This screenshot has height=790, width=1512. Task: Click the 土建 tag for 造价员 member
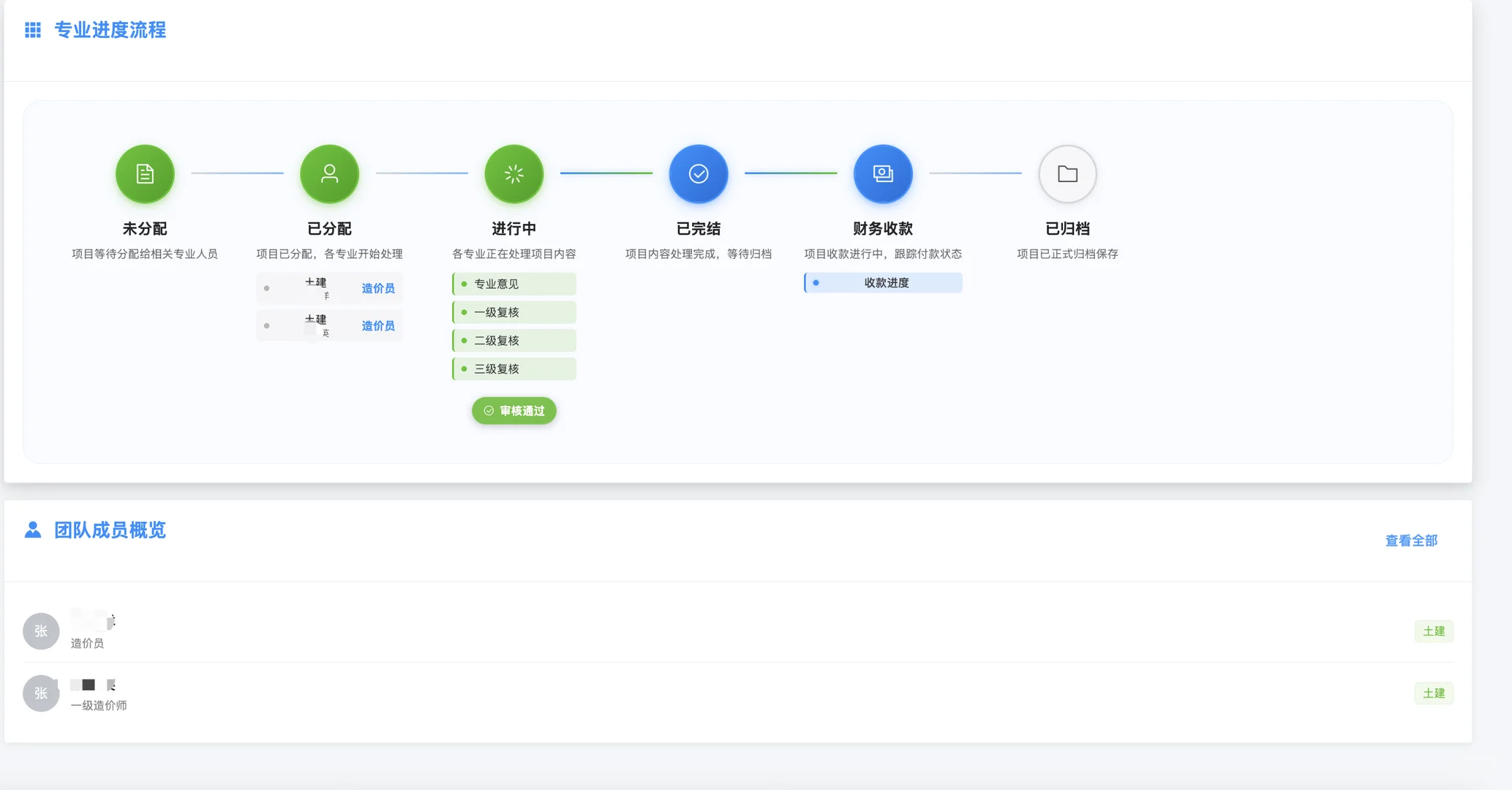(1434, 631)
